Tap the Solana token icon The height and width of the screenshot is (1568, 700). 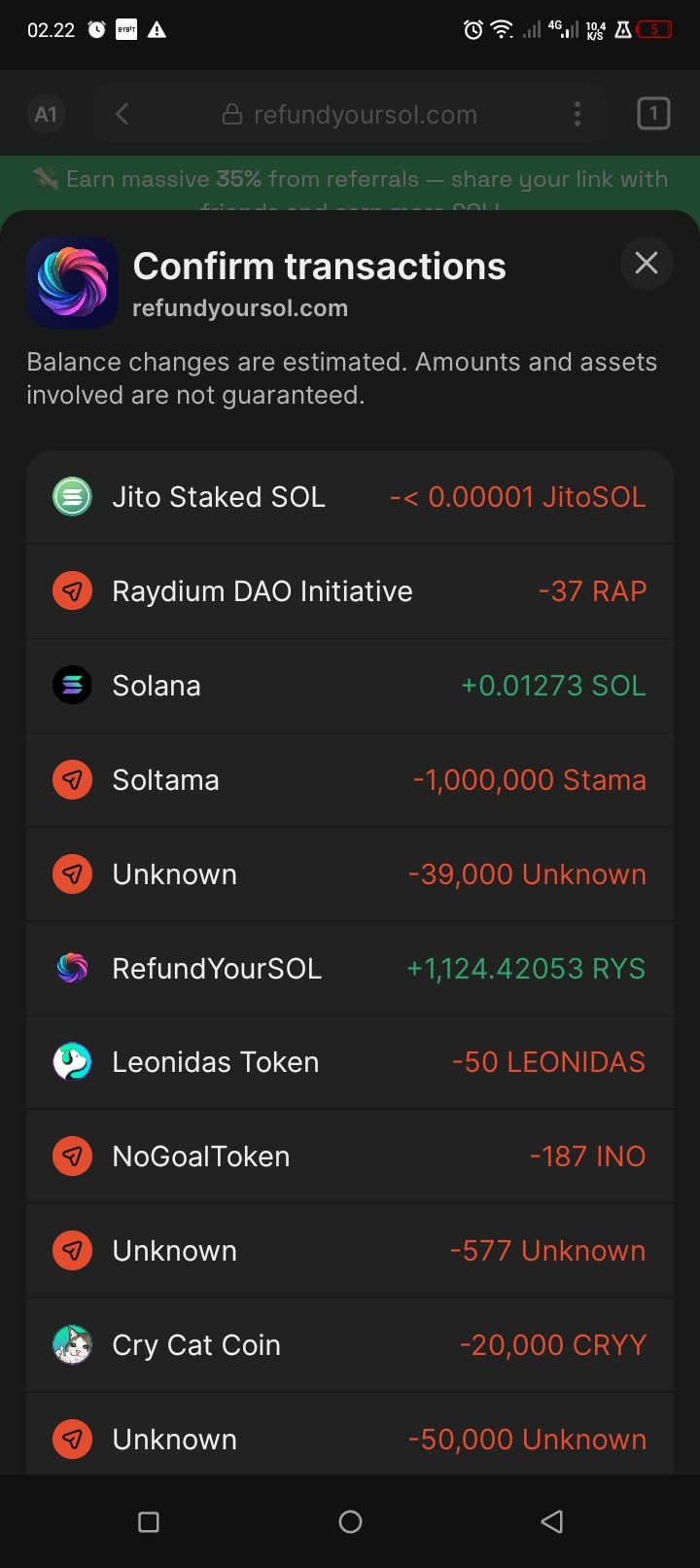pyautogui.click(x=72, y=686)
